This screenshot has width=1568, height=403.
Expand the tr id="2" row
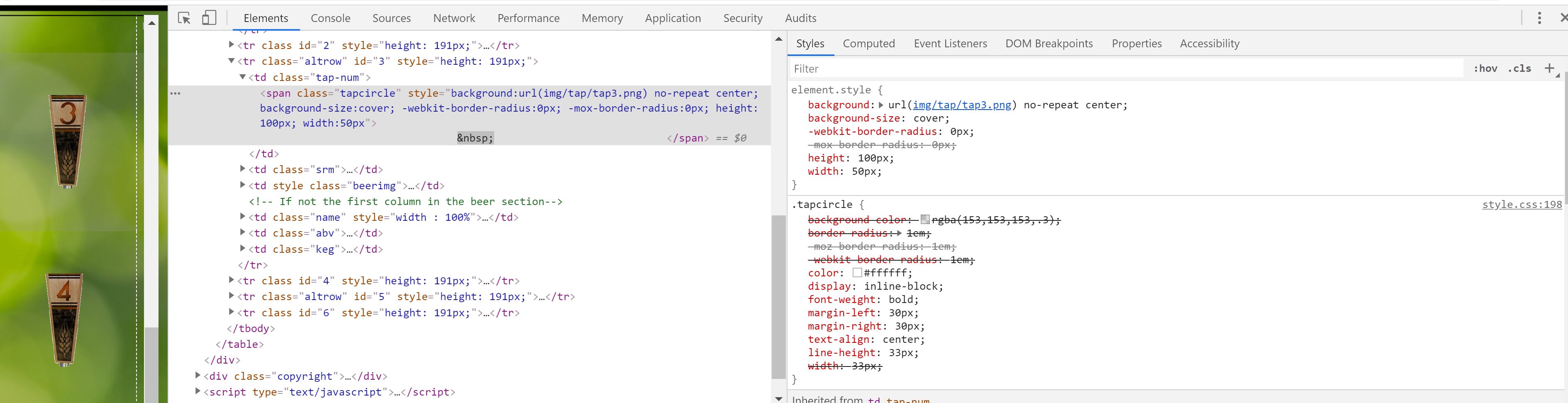[x=231, y=44]
